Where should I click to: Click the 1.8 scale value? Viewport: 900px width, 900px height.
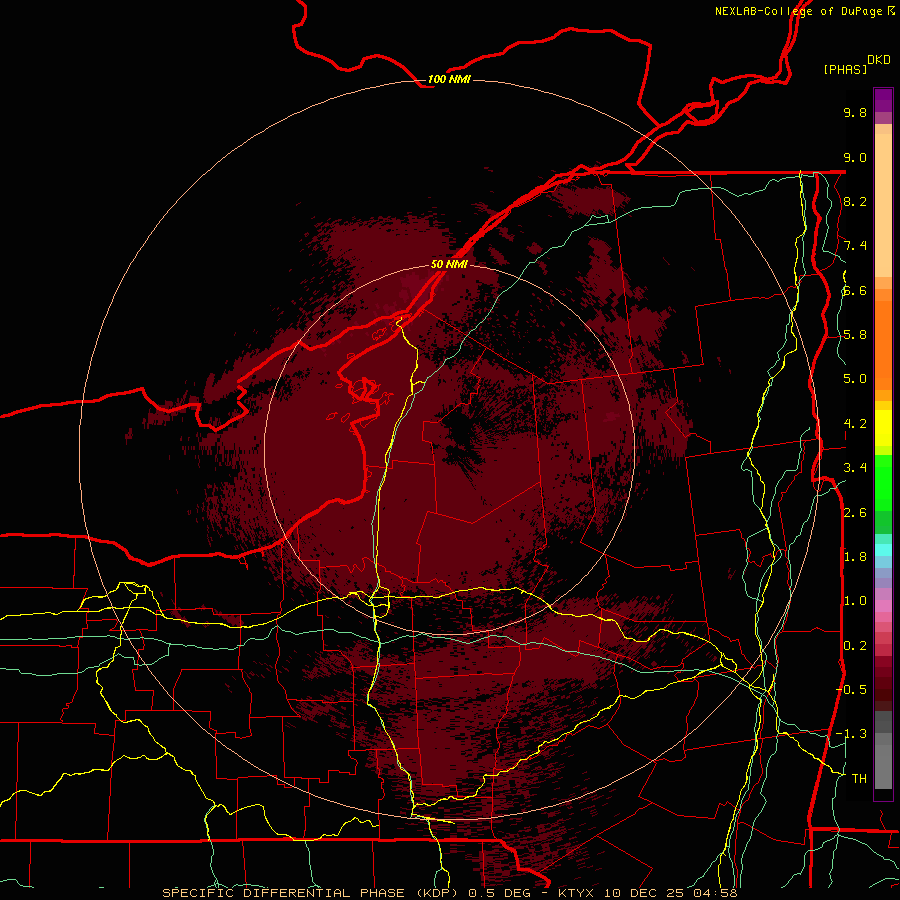tap(855, 557)
